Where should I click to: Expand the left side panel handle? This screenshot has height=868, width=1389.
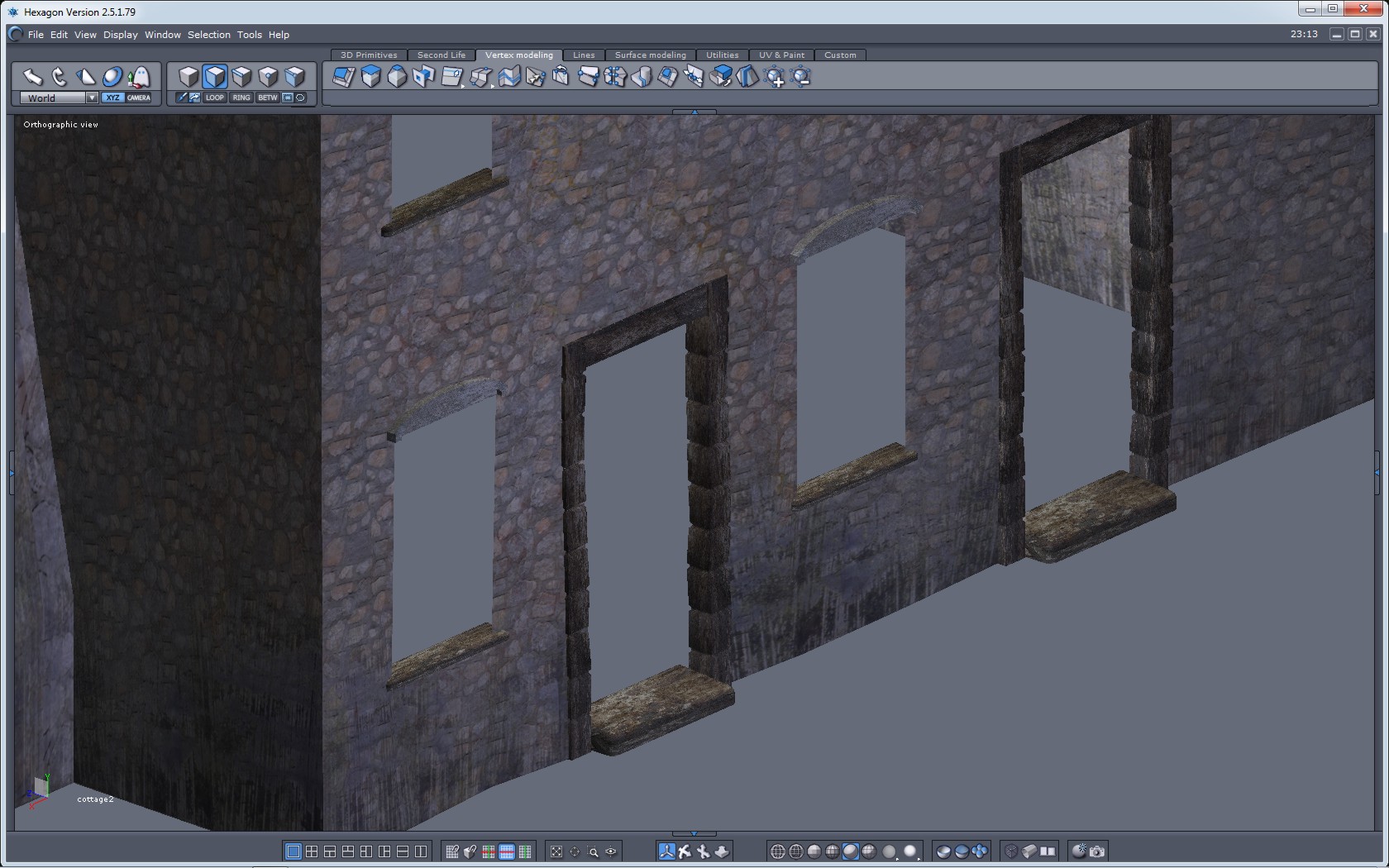point(11,473)
